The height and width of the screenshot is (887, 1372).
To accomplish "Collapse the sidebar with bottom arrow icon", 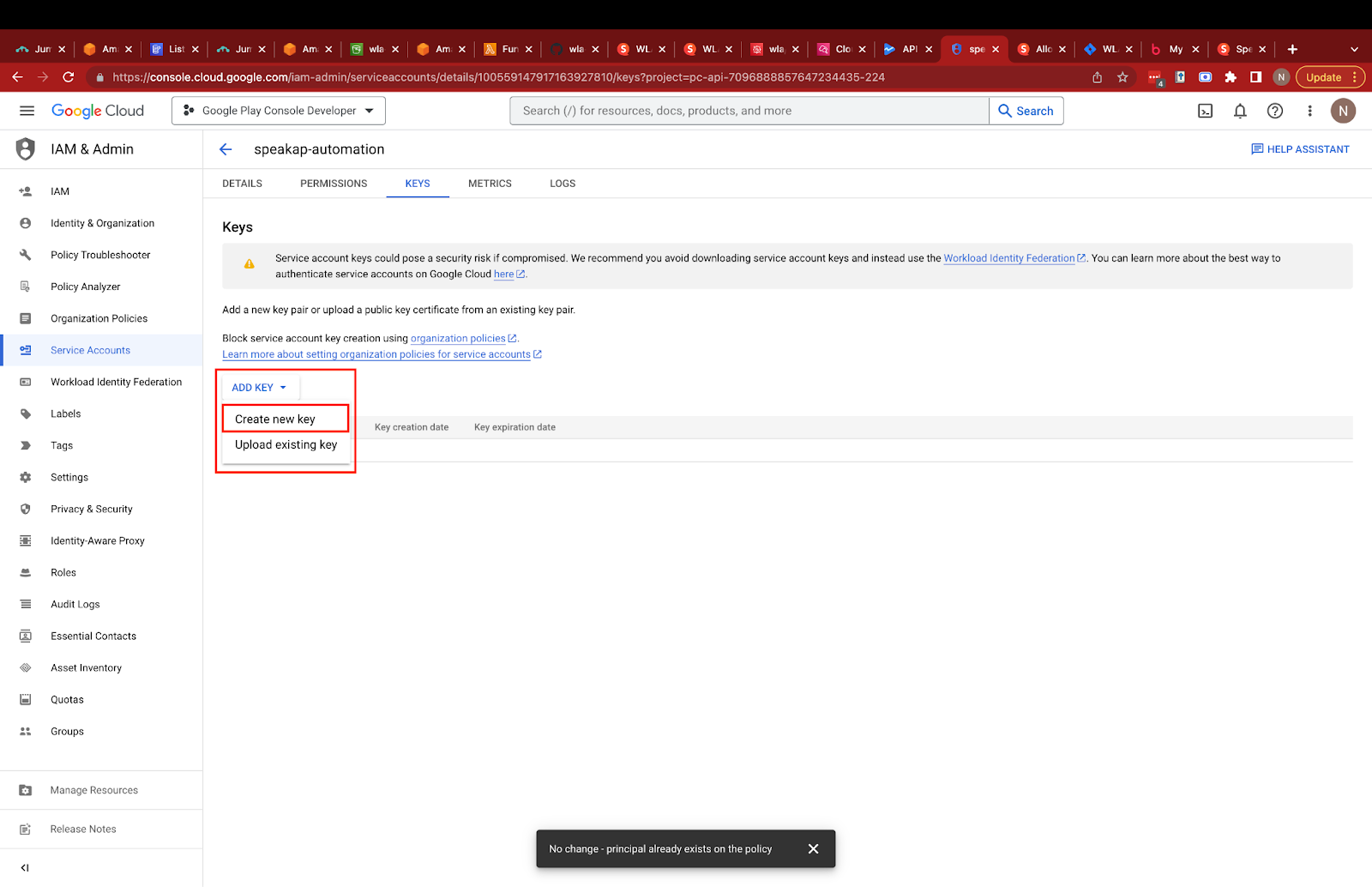I will (25, 867).
